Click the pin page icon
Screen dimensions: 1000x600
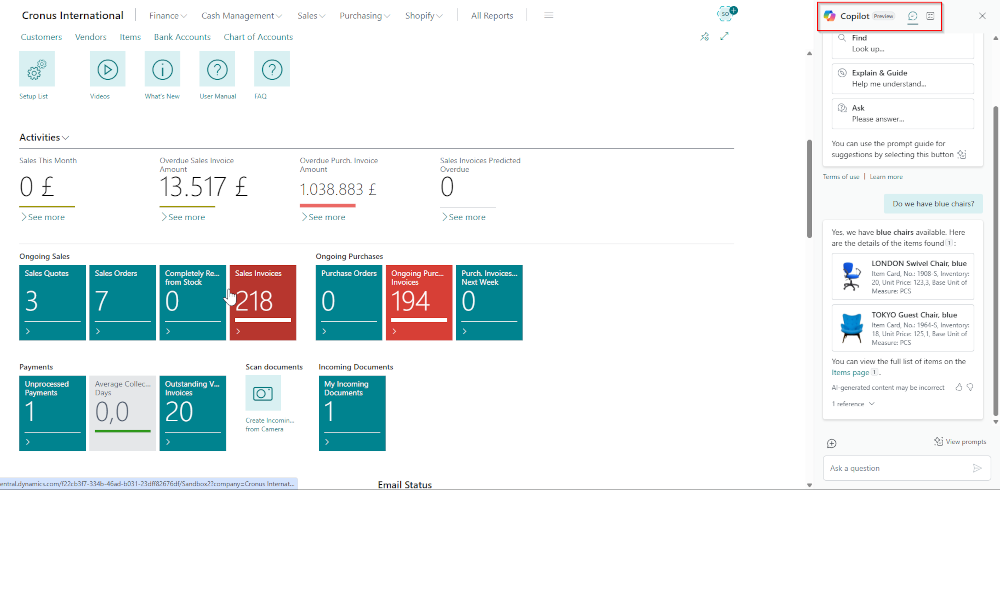(705, 36)
